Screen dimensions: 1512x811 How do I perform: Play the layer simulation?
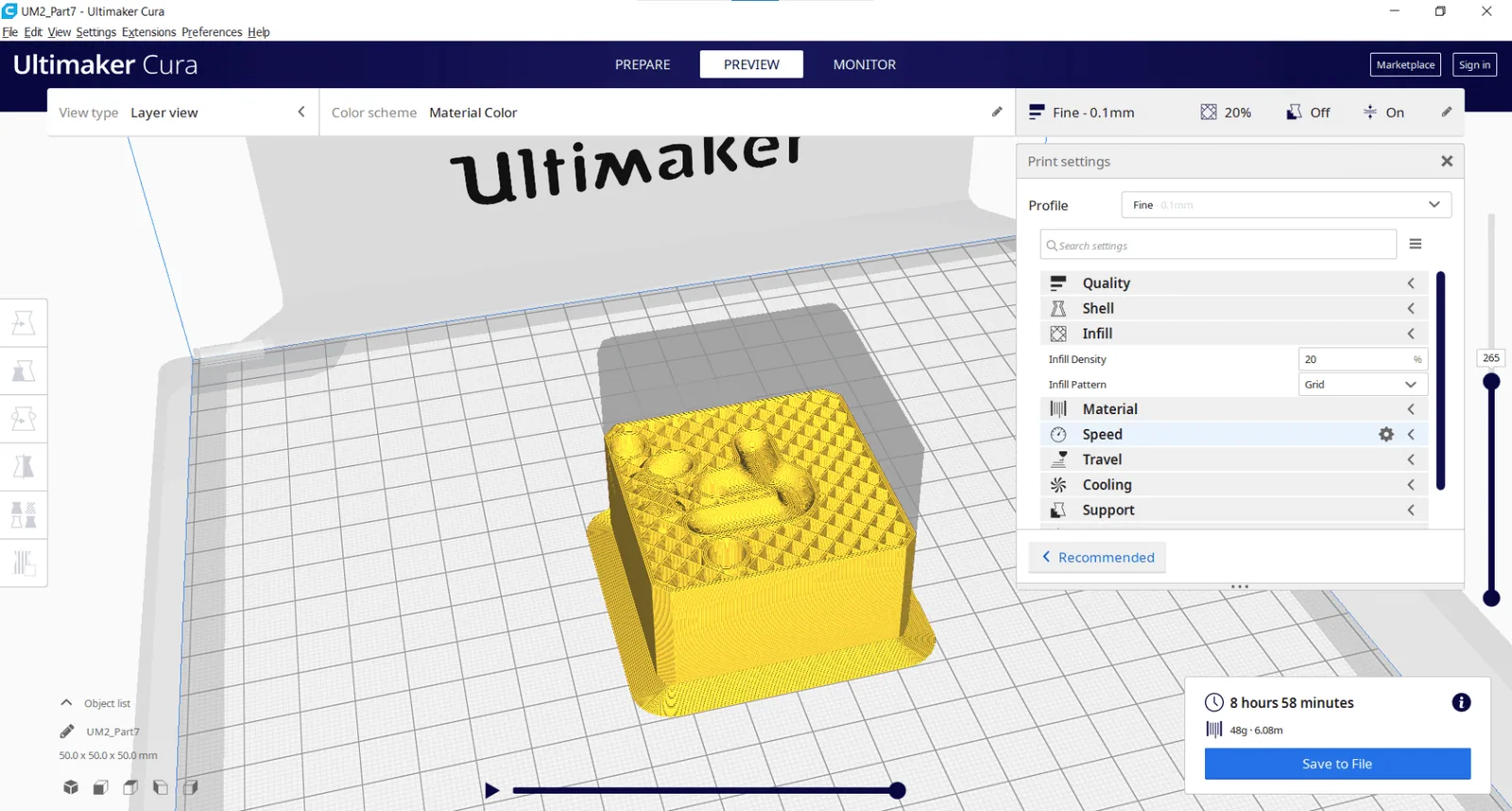pos(491,790)
